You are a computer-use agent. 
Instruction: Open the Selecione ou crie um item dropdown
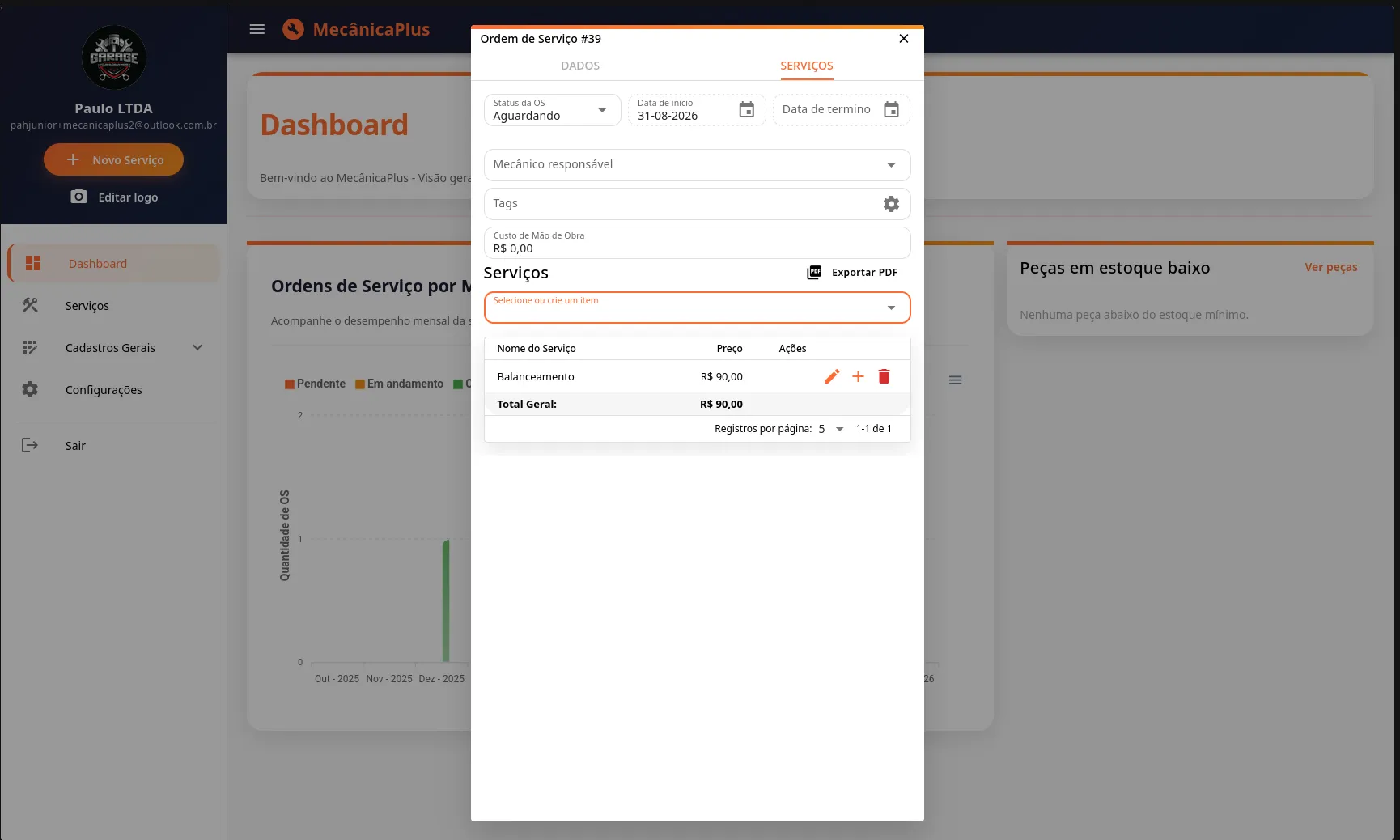(x=697, y=308)
